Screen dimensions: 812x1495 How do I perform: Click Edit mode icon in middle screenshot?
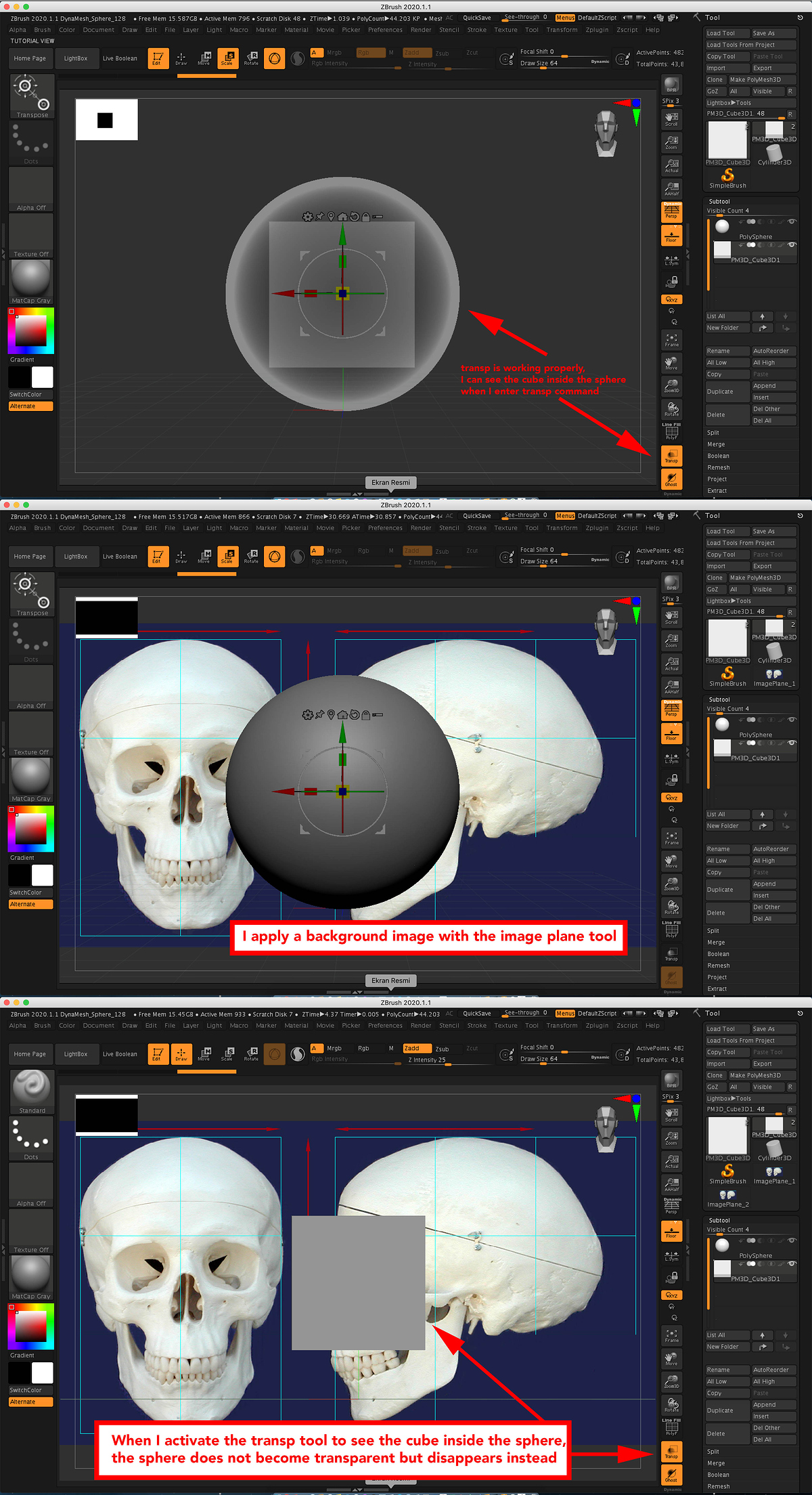(x=158, y=557)
